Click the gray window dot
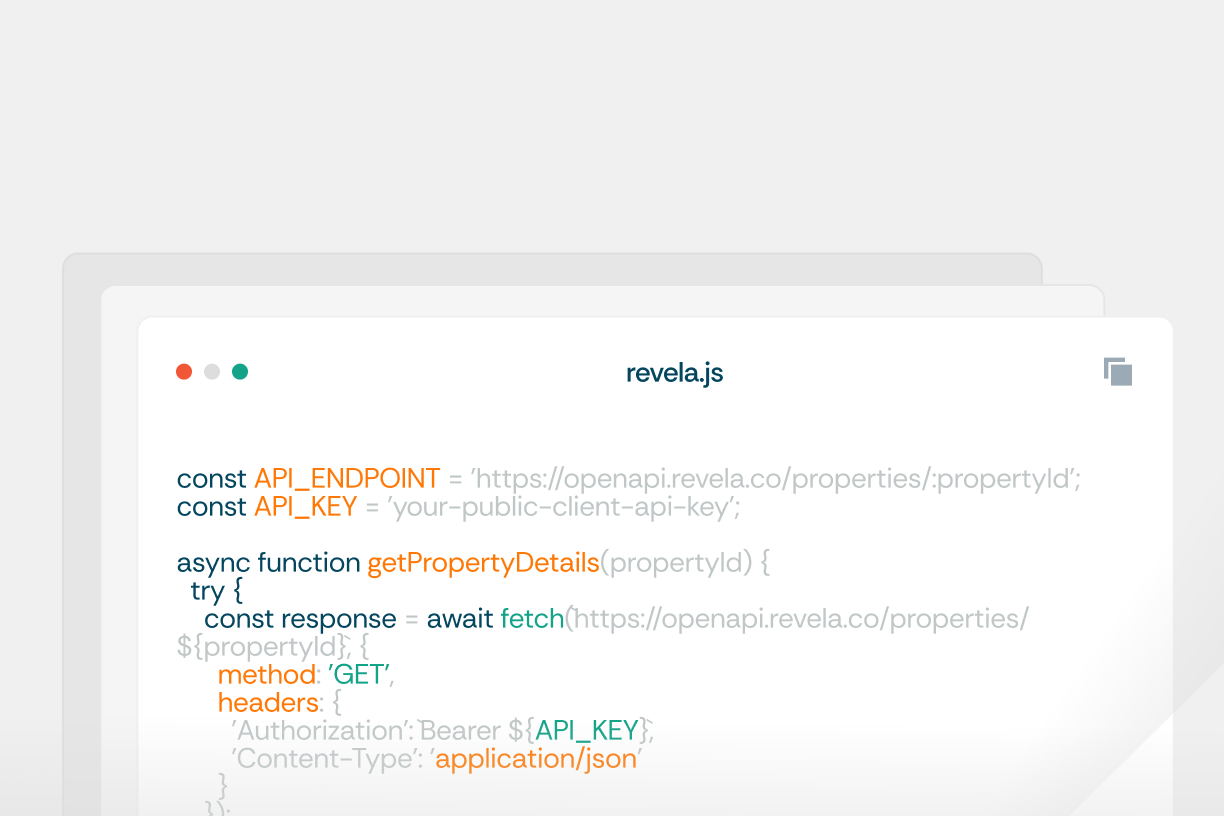Viewport: 1224px width, 816px height. [x=212, y=372]
